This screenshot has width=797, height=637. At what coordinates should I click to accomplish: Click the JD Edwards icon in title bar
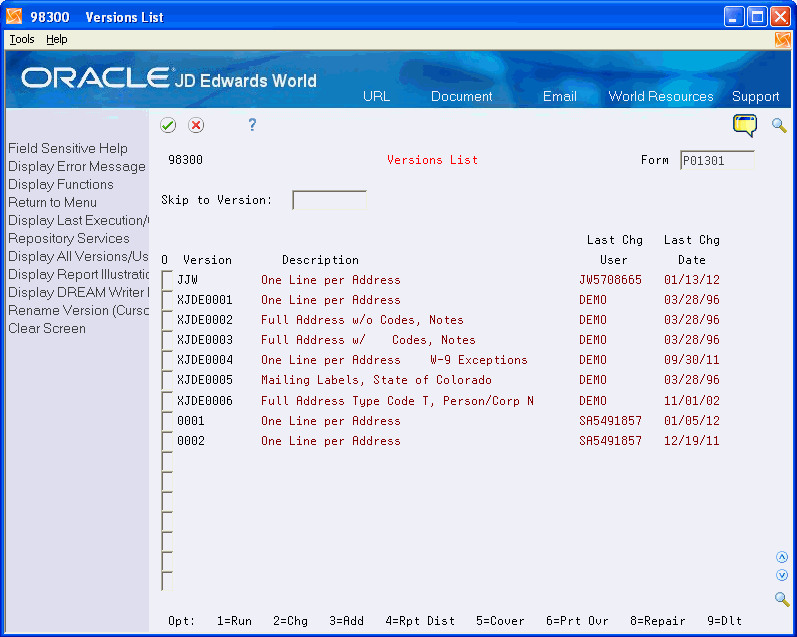[x=14, y=17]
